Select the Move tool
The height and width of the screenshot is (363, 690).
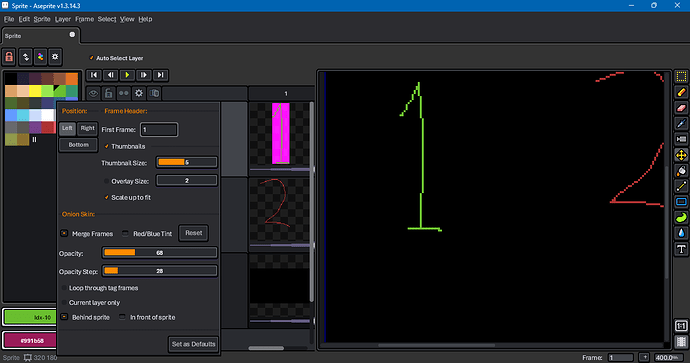click(681, 155)
